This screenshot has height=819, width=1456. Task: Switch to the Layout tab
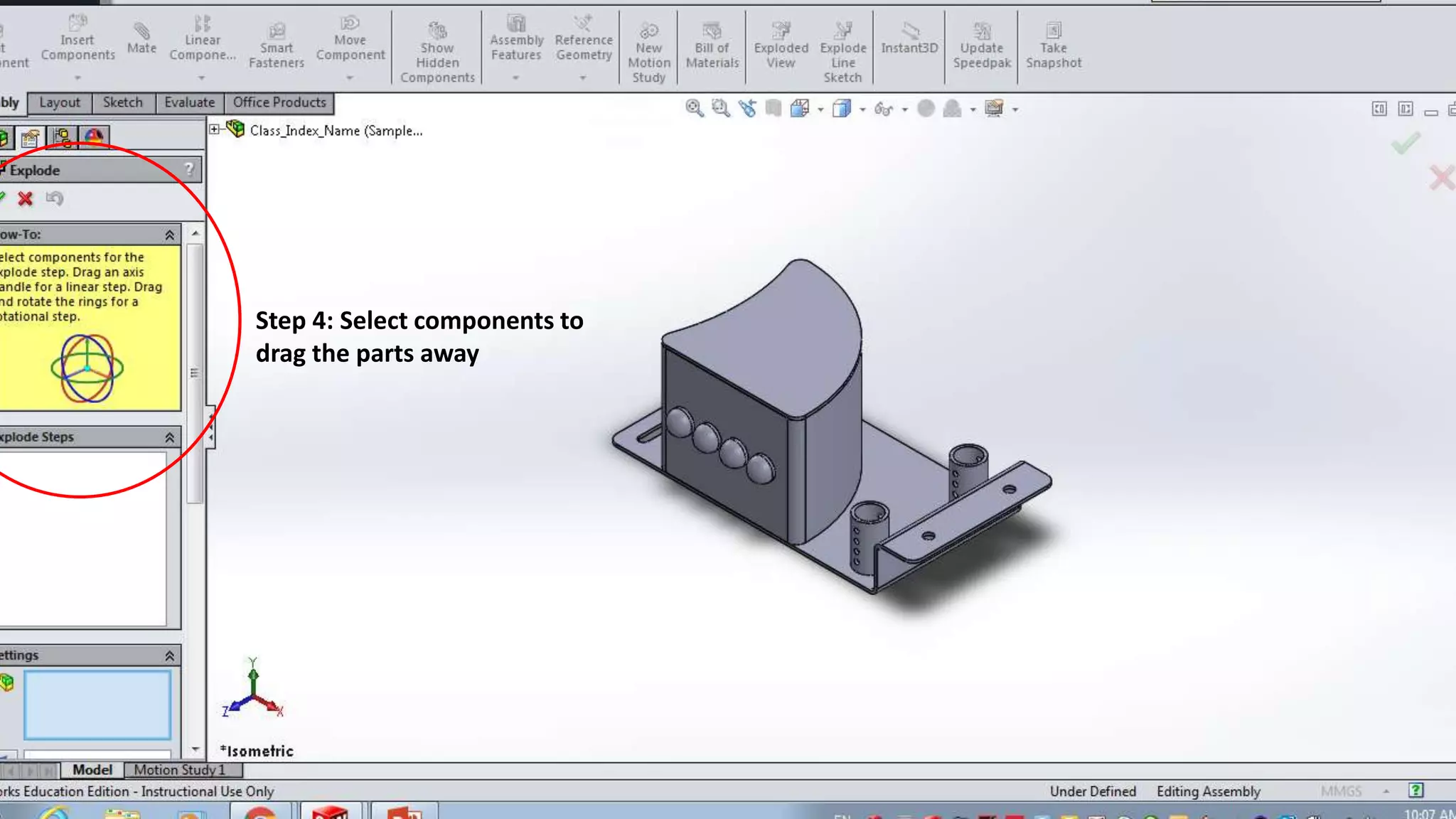point(60,102)
